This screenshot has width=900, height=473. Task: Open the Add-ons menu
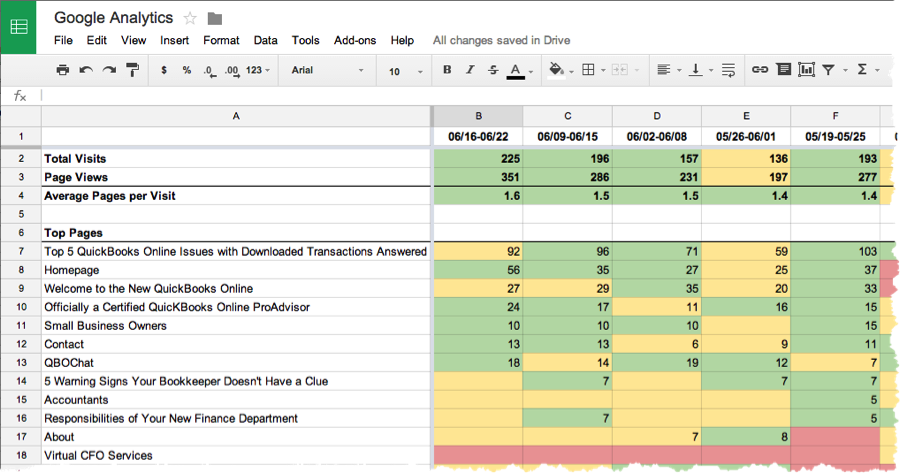[x=355, y=40]
